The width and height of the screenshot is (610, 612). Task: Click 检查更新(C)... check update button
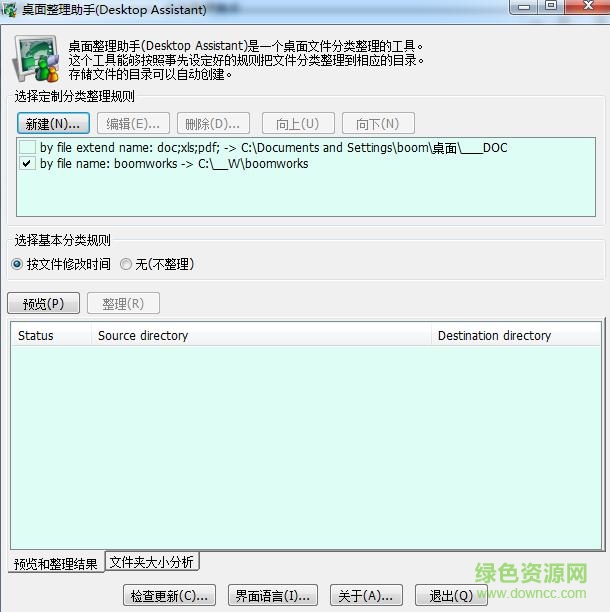coord(169,595)
